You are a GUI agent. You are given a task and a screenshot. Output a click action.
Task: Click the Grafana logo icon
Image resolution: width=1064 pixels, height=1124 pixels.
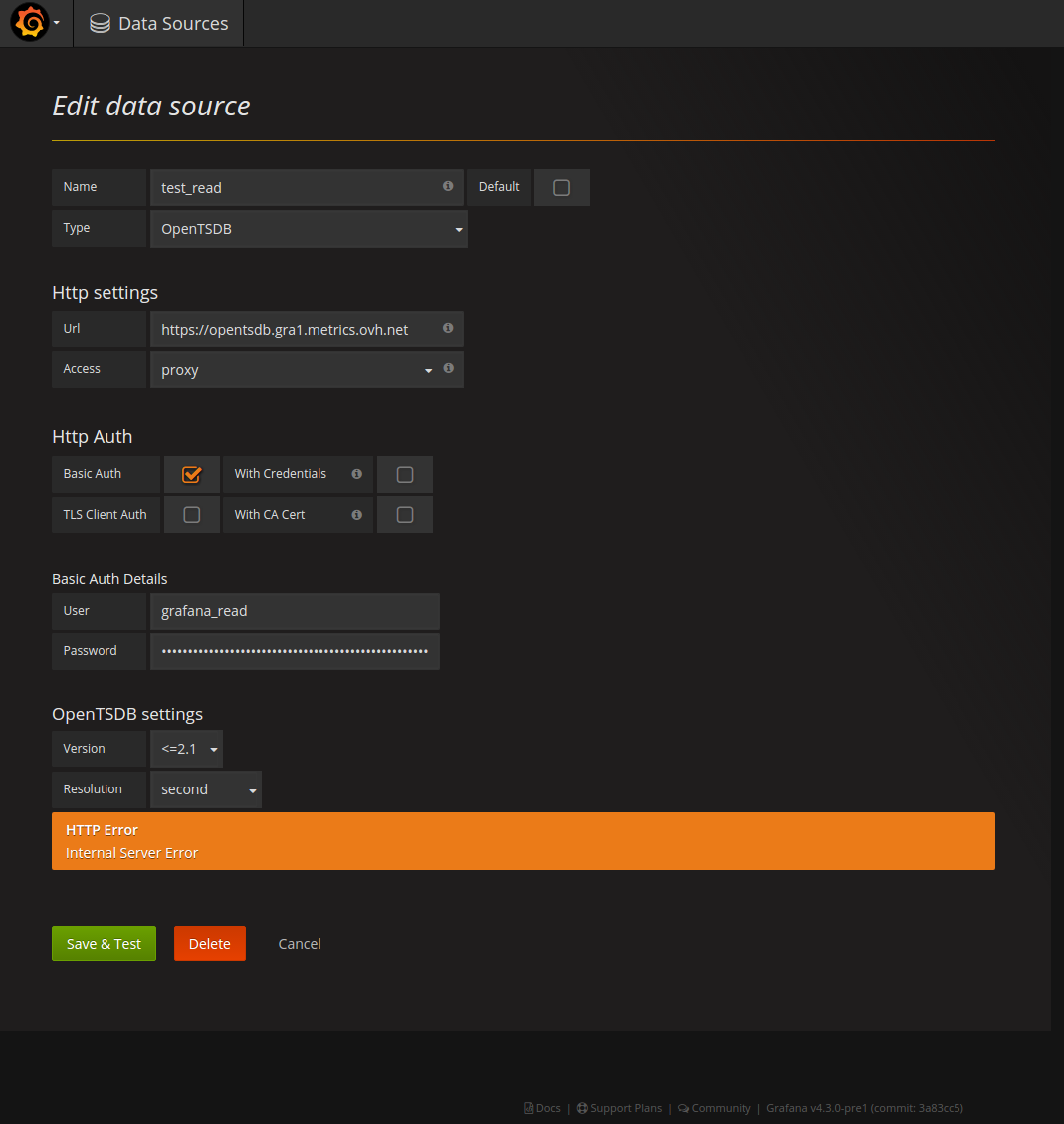(29, 23)
